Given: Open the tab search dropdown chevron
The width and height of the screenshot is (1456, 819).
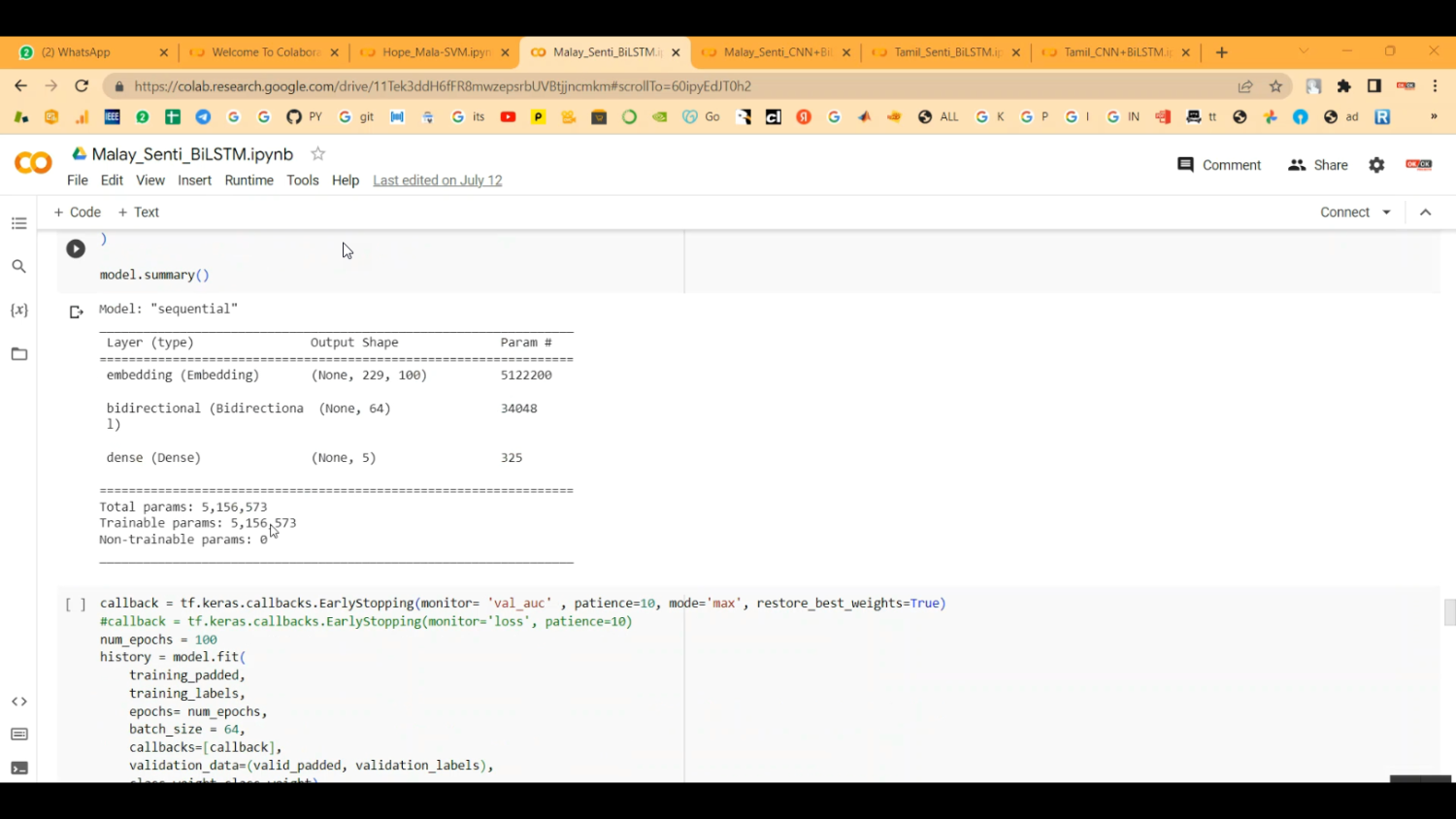Looking at the screenshot, I should 1304,51.
